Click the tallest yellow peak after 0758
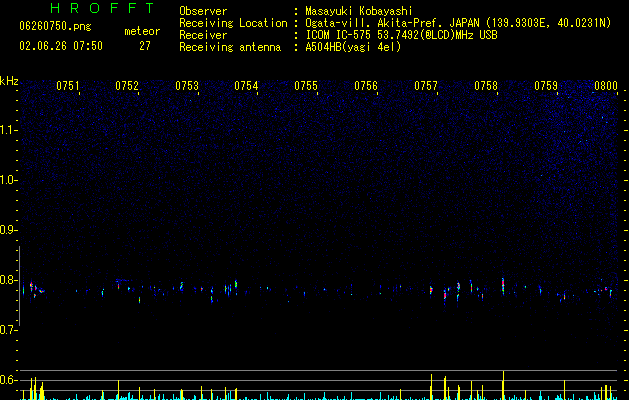The image size is (629, 400). (x=503, y=385)
